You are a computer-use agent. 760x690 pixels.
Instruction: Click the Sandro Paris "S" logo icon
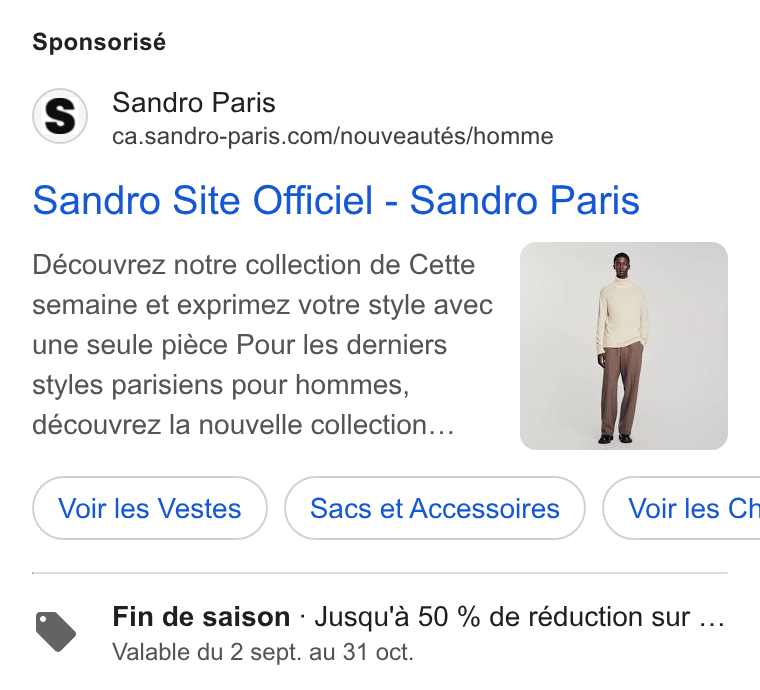tap(60, 116)
